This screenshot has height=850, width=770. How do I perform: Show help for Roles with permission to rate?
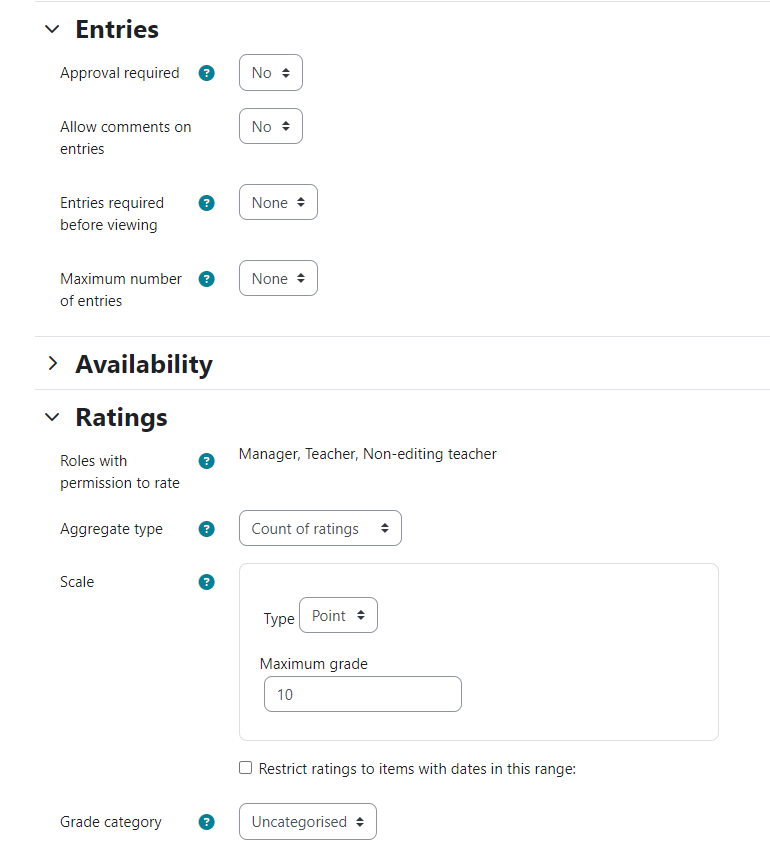[207, 461]
